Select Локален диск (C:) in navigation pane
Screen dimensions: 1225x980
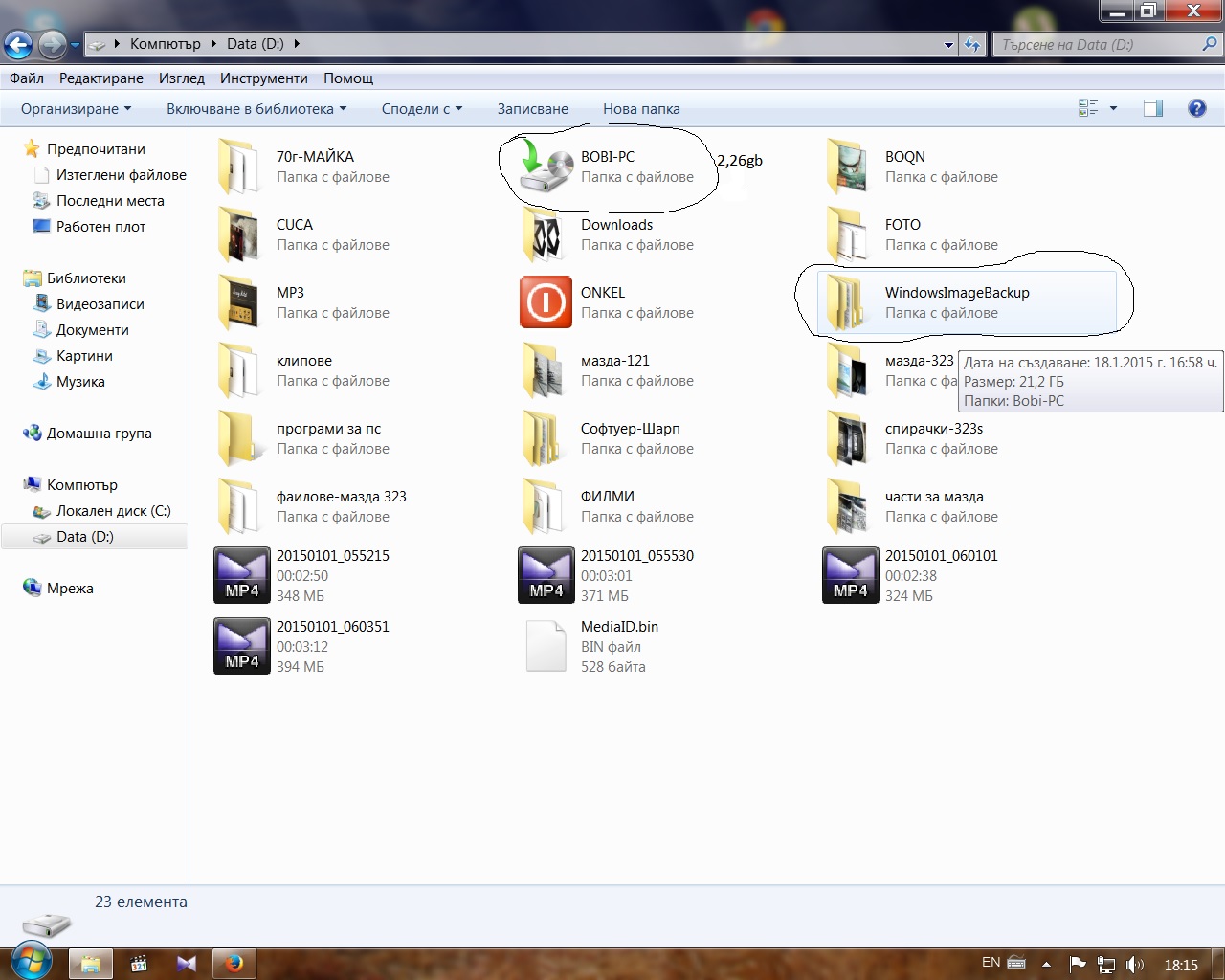[x=113, y=511]
